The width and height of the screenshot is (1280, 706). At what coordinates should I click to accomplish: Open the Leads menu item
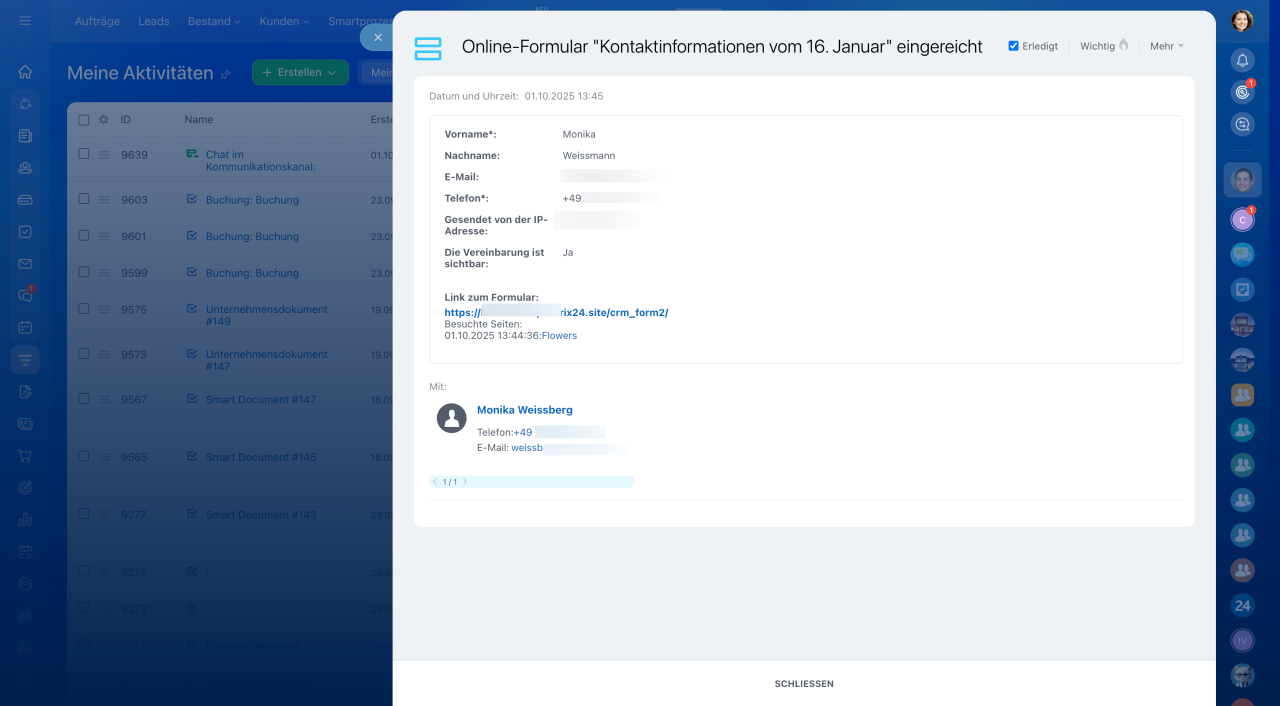[x=153, y=21]
